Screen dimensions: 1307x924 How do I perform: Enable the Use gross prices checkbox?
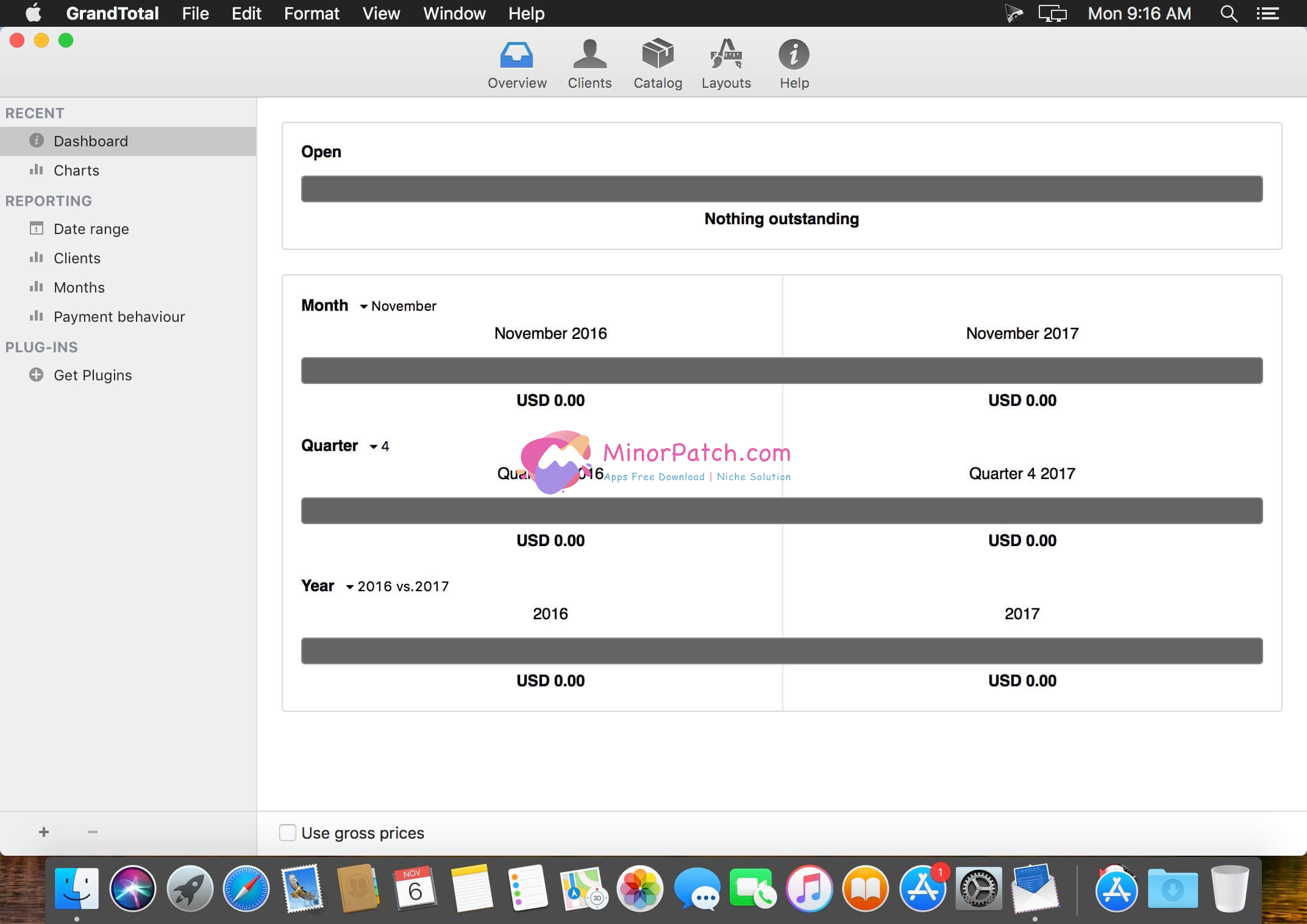tap(288, 833)
